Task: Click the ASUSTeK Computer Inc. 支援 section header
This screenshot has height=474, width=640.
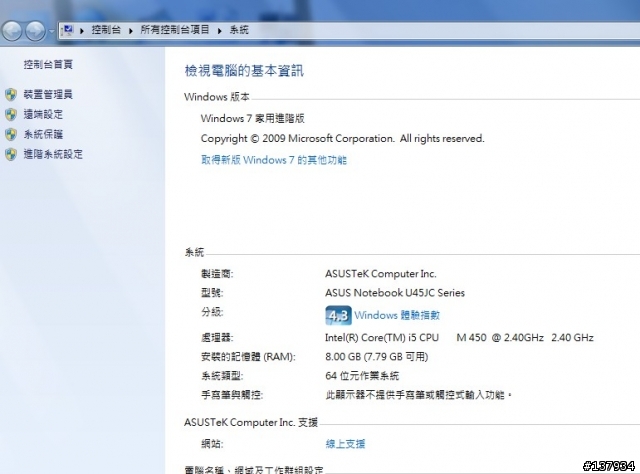Action: click(x=251, y=423)
